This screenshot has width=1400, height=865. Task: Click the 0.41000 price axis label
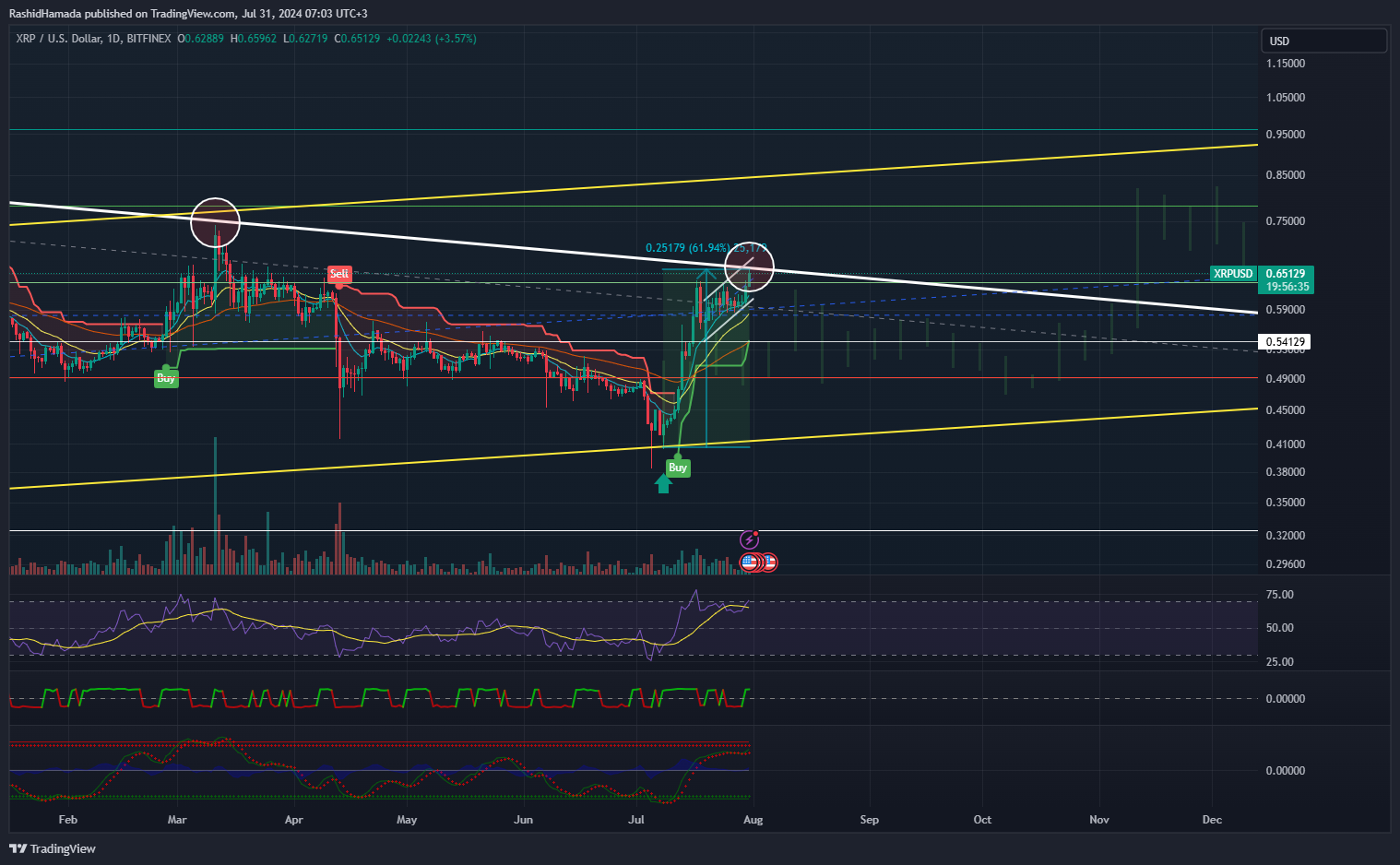click(1286, 444)
